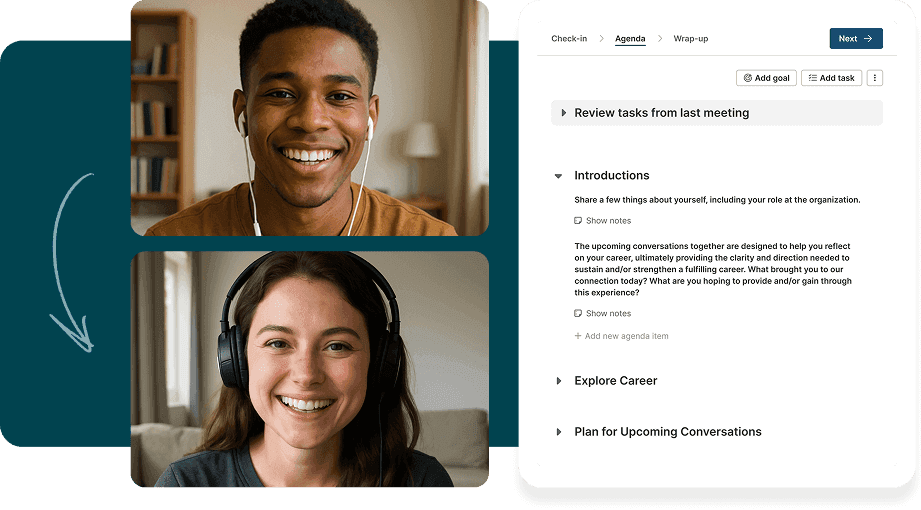Click the chevron between Check-in and Agenda
This screenshot has height=510, width=921.
[x=601, y=38]
